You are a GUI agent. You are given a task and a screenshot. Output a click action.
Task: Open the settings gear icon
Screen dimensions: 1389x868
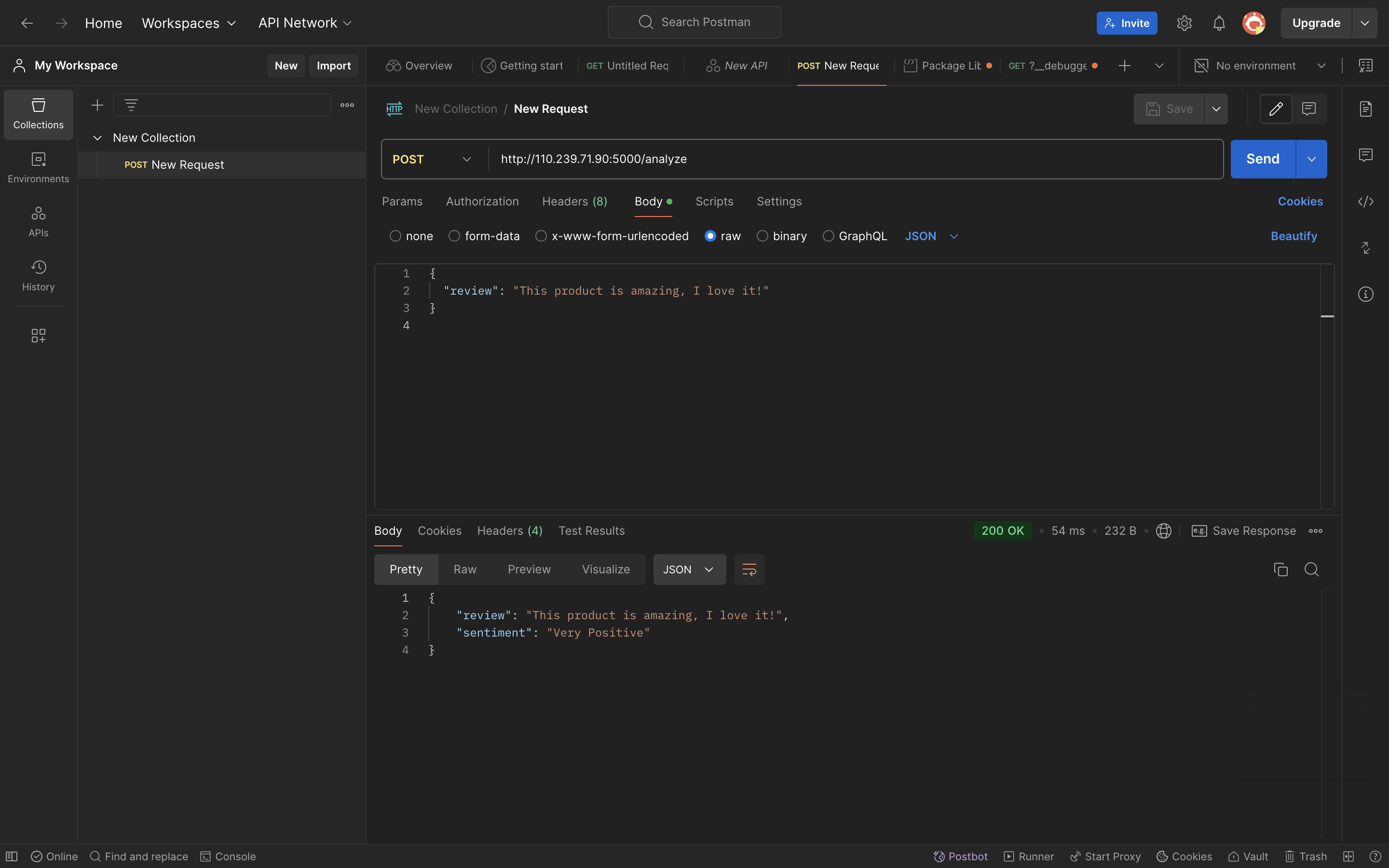click(x=1184, y=23)
